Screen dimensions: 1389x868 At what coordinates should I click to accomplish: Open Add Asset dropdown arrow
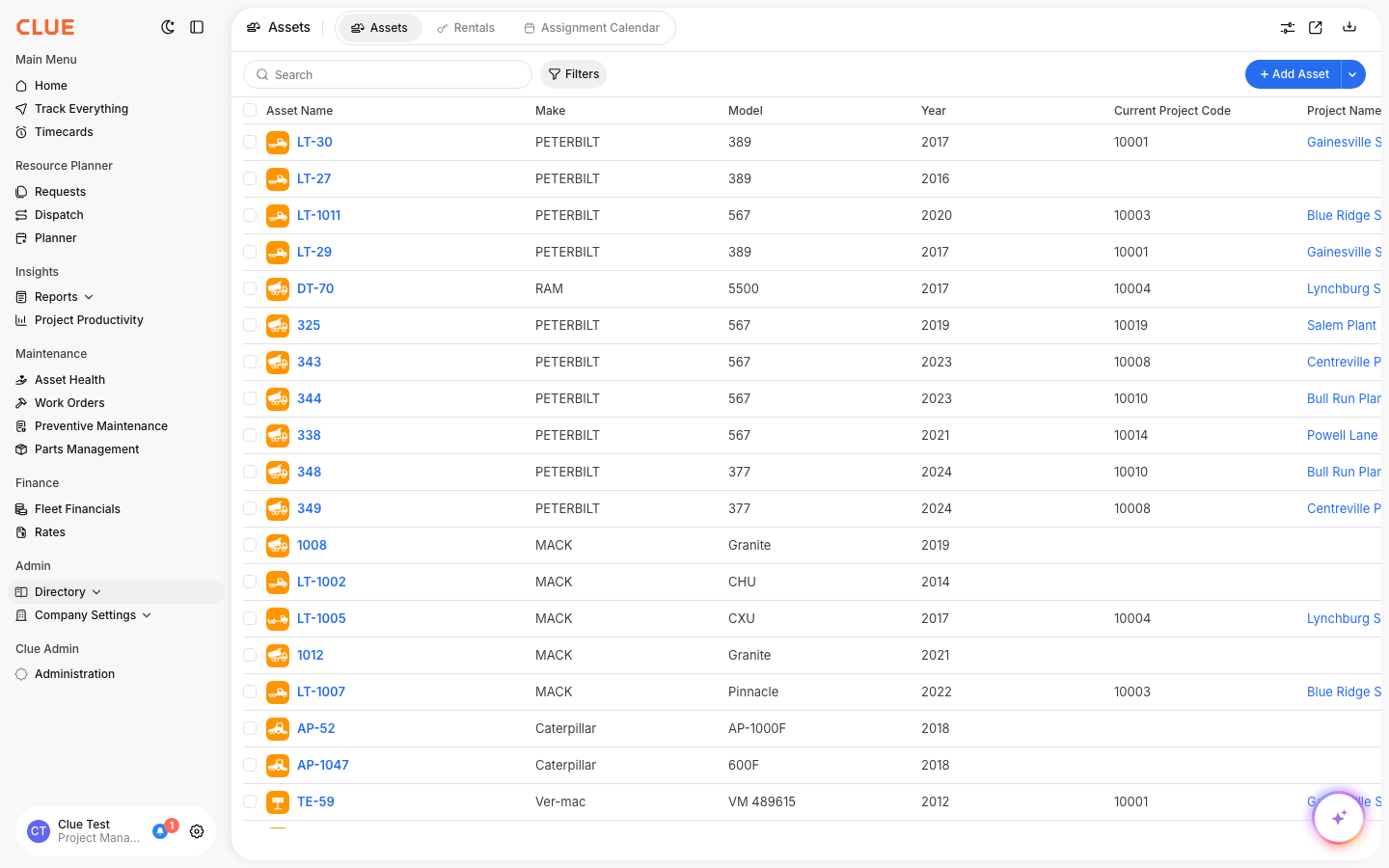1352,74
